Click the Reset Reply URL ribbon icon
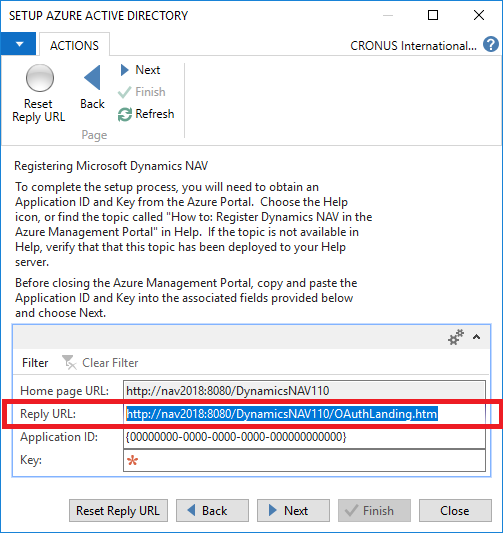503x533 pixels. tap(39, 78)
